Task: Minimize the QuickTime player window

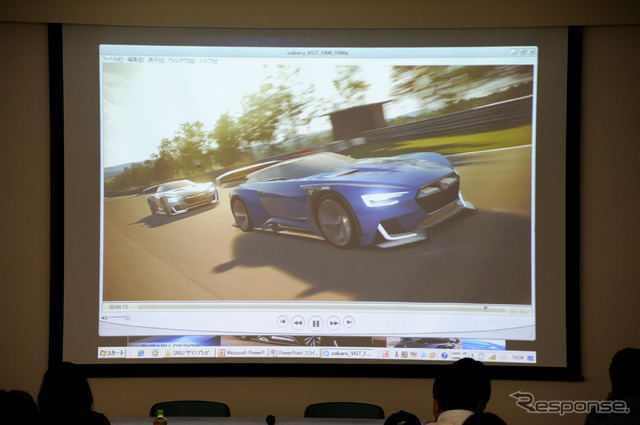Action: tap(514, 52)
